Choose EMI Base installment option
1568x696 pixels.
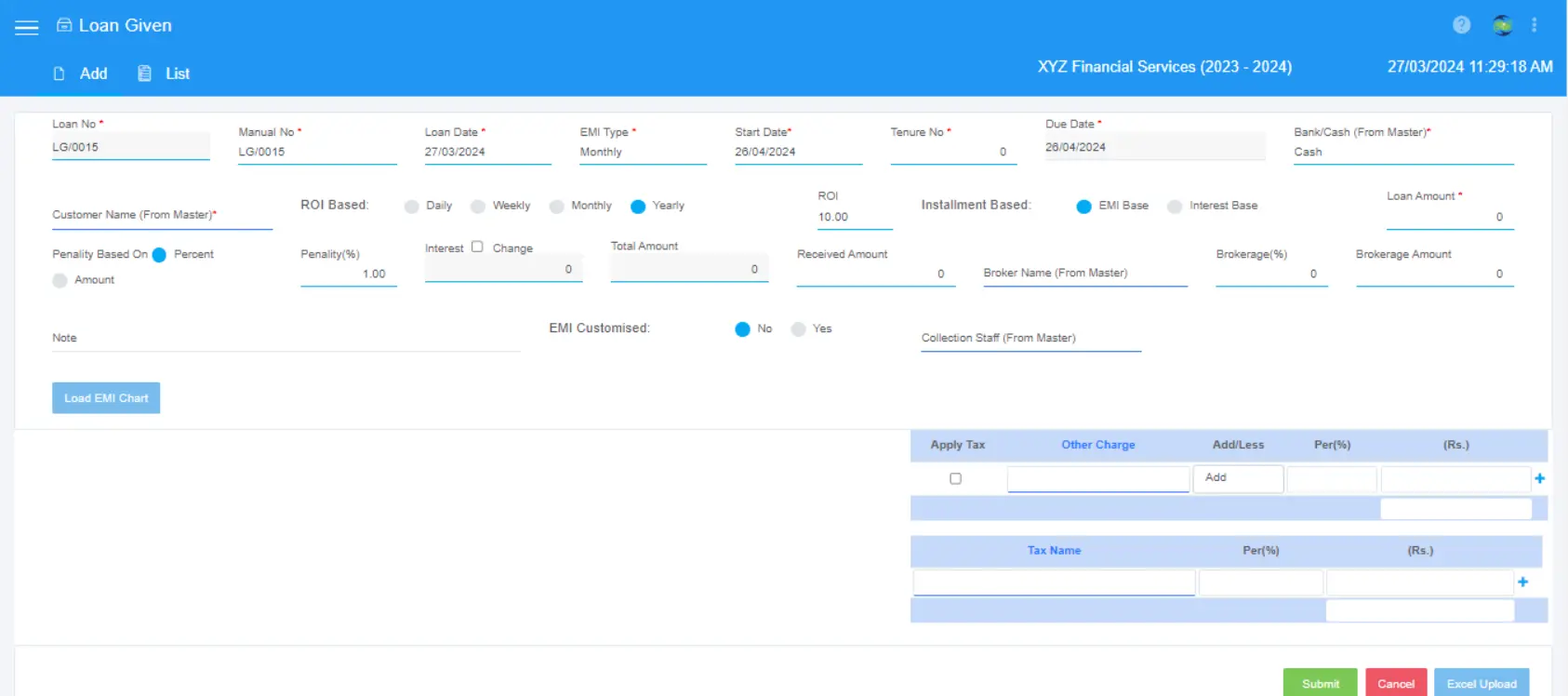click(x=1084, y=207)
